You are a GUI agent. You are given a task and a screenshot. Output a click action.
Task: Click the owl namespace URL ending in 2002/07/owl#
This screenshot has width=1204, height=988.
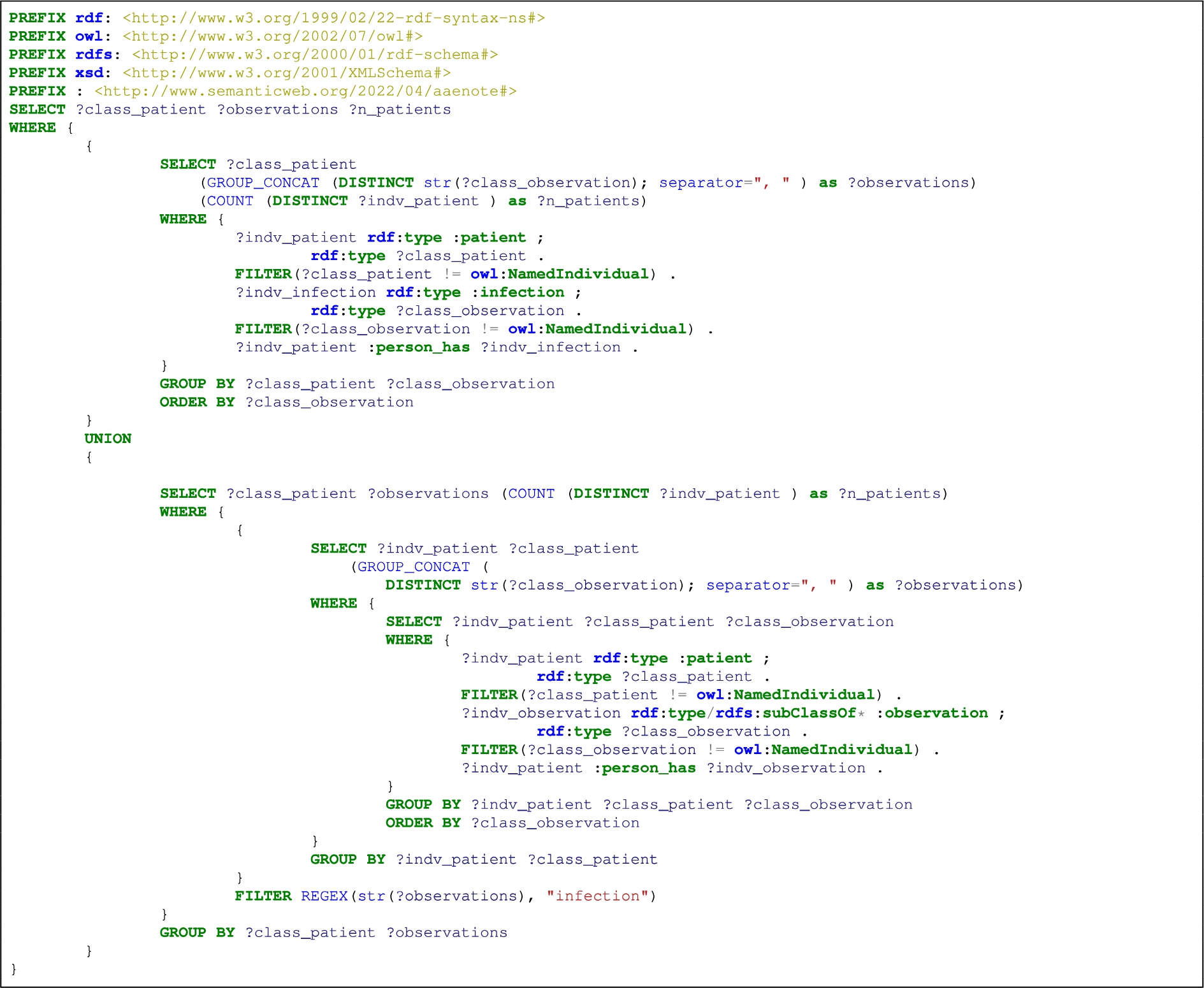pos(272,36)
